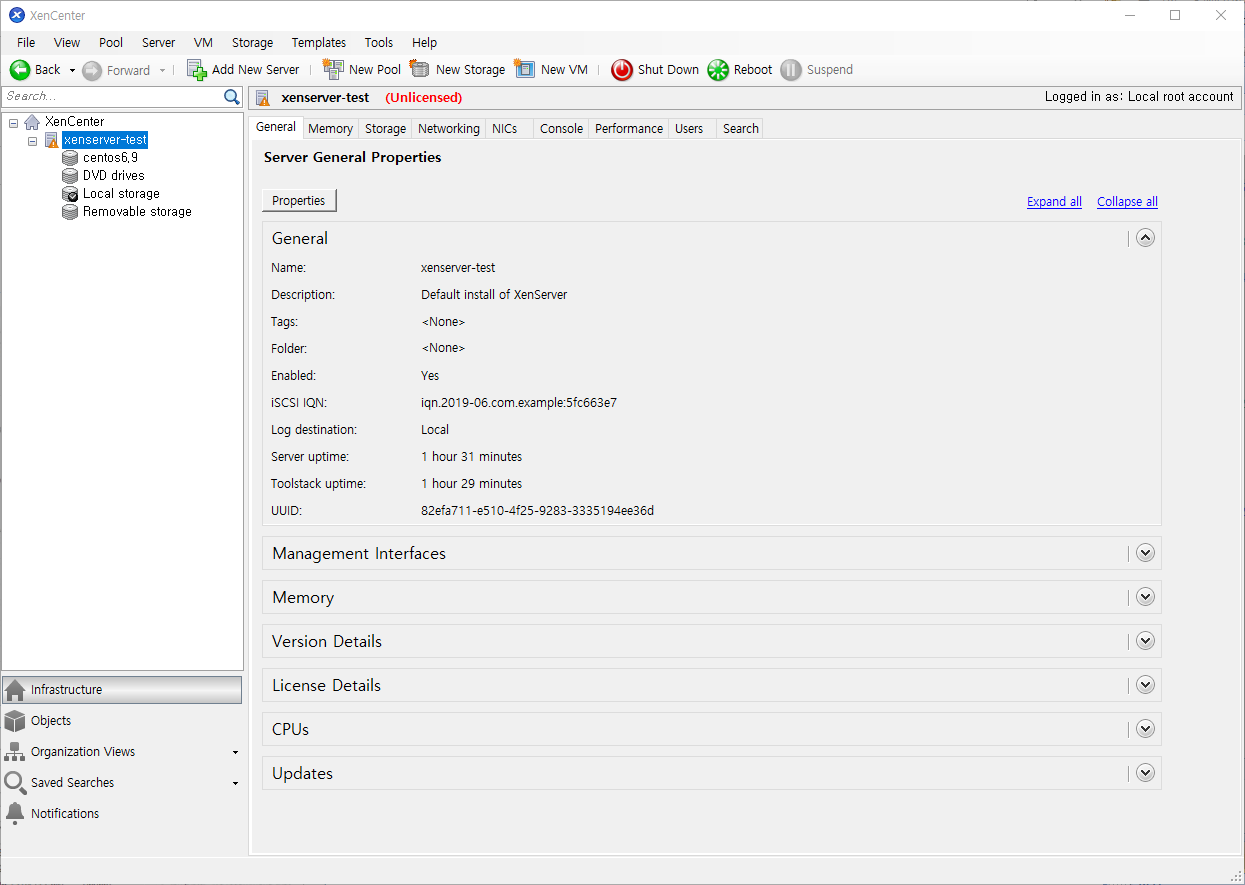Click the centos6.9 storage disk icon
This screenshot has height=885, width=1245.
tap(70, 158)
